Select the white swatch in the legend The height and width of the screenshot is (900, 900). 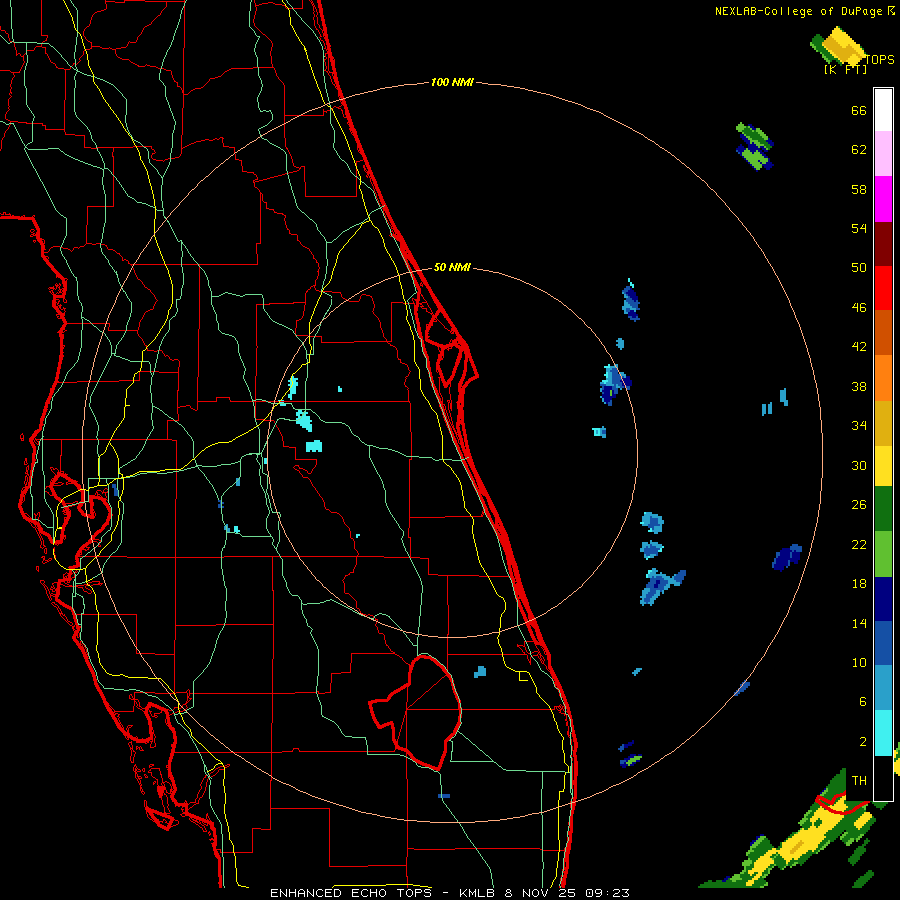point(883,110)
